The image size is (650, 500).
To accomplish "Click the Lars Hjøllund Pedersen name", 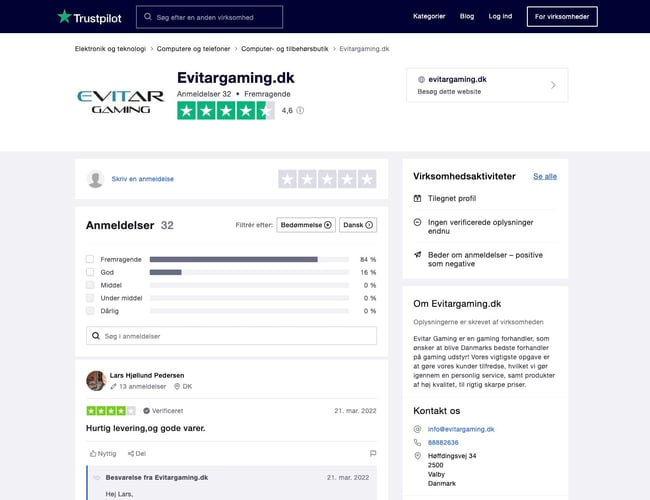I will pos(147,375).
